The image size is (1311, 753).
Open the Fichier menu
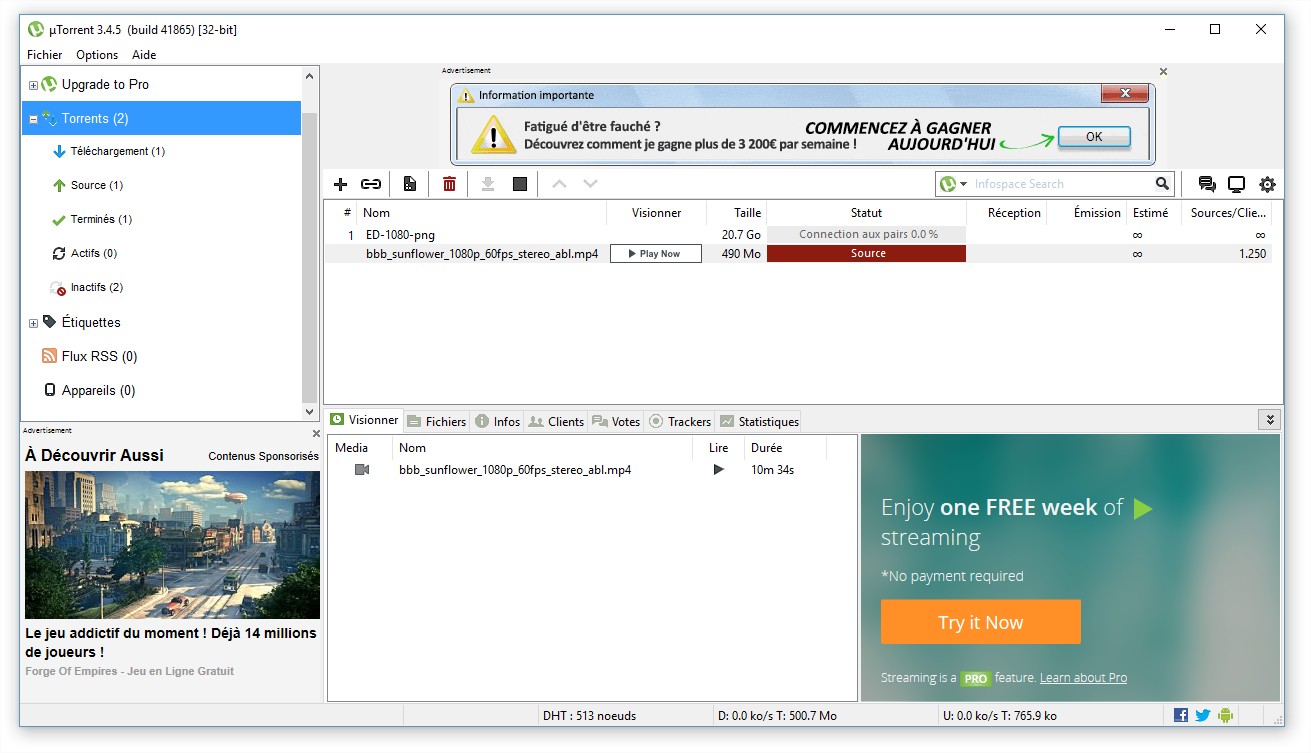(45, 55)
